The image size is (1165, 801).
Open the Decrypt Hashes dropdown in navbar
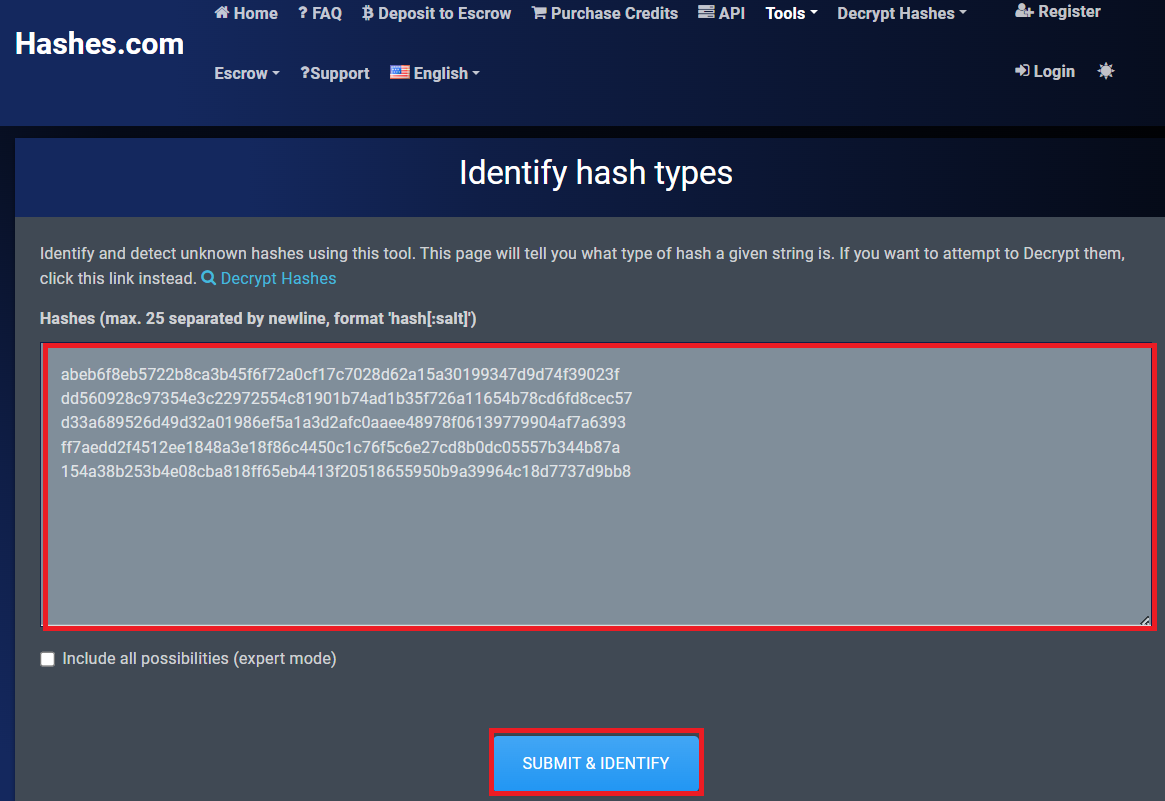(x=901, y=13)
